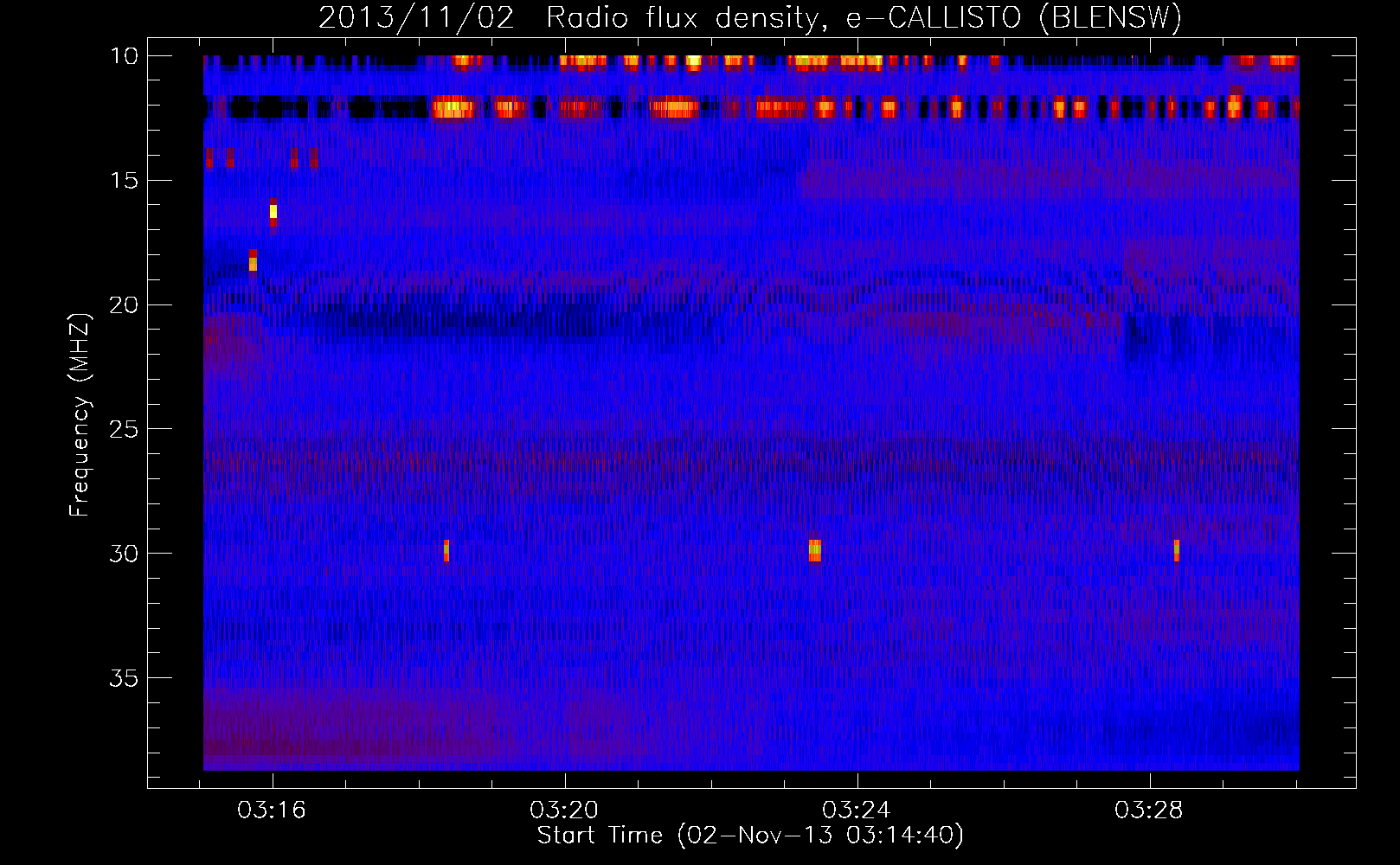The height and width of the screenshot is (865, 1400).
Task: Click the 03:24 time tick label
Action: click(x=857, y=811)
